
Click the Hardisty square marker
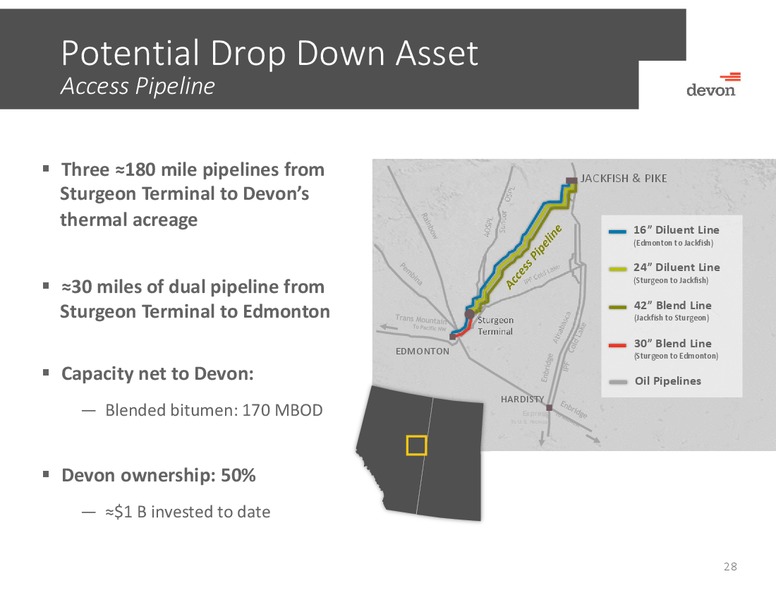point(549,407)
